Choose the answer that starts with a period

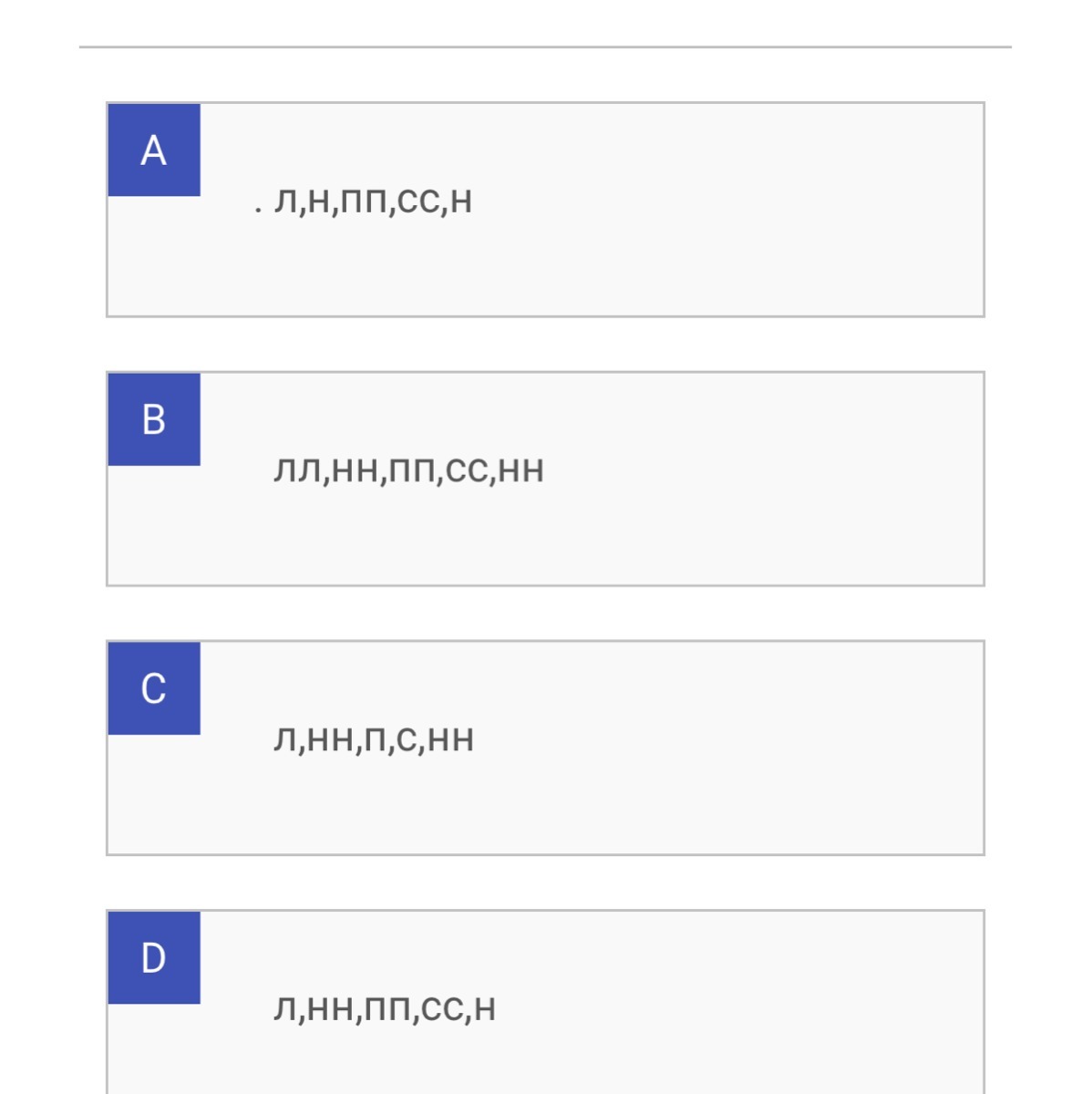373,201
